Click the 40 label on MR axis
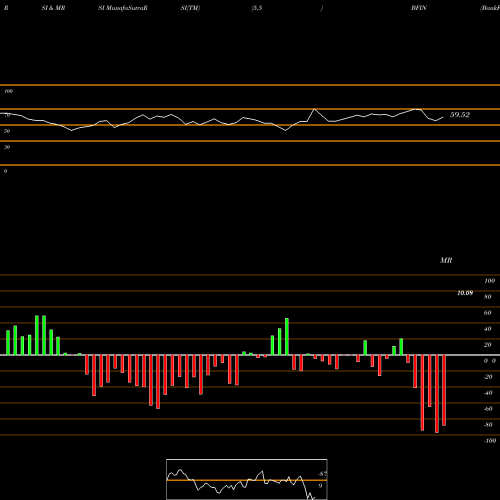Screen dimensions: 500x500 (488, 329)
